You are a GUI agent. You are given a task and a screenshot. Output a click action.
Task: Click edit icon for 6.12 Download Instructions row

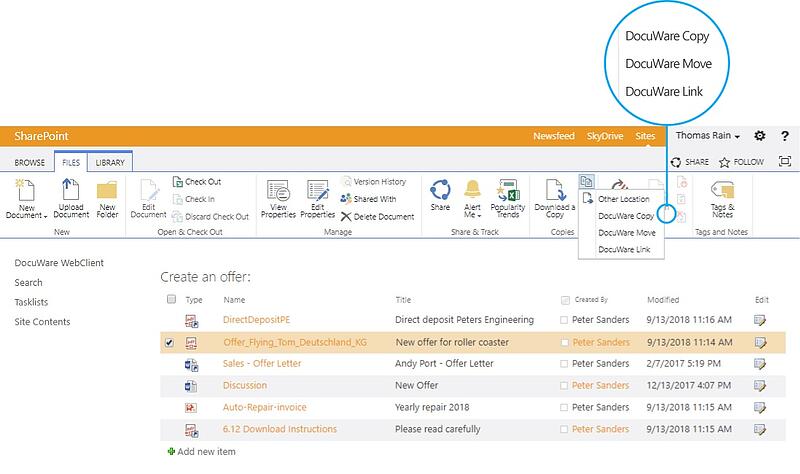point(760,430)
